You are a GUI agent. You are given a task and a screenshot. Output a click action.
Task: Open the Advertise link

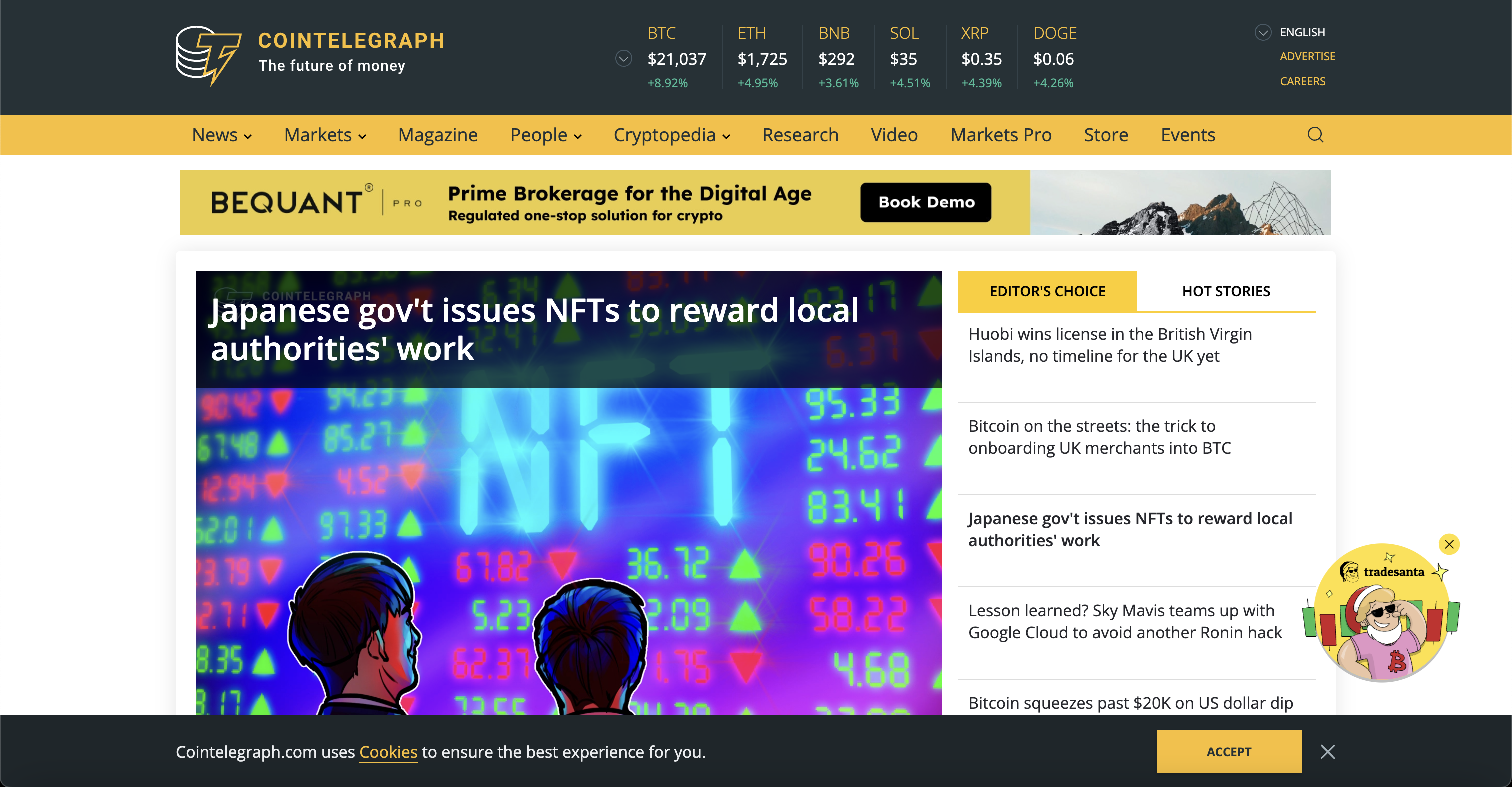pos(1307,57)
